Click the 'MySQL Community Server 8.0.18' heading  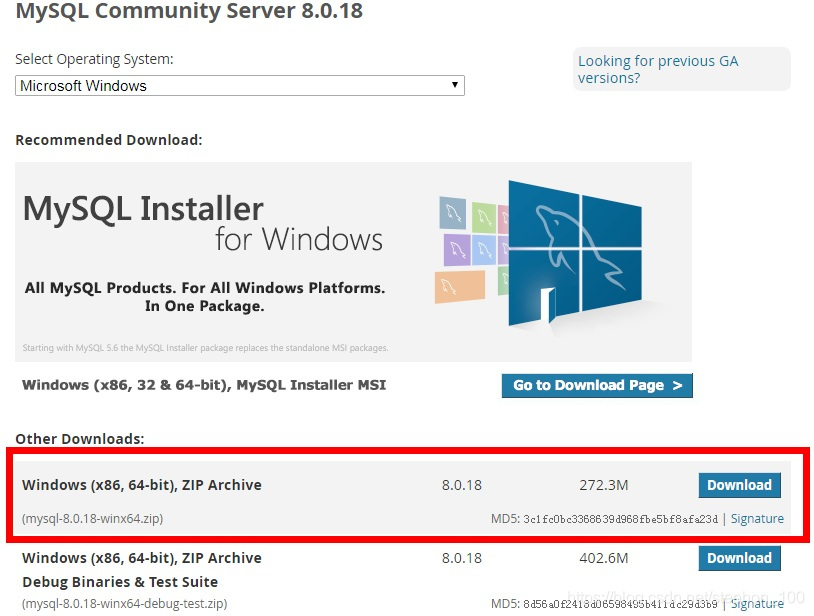189,11
